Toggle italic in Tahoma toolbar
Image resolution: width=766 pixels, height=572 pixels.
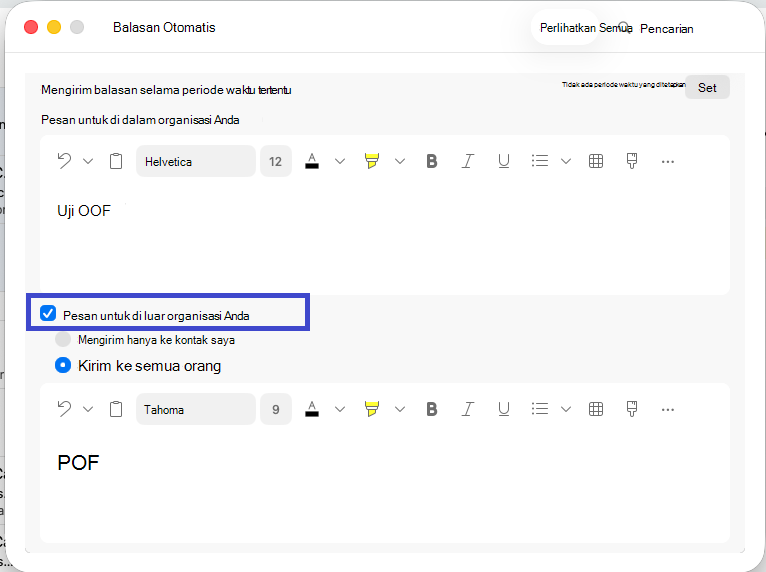468,409
